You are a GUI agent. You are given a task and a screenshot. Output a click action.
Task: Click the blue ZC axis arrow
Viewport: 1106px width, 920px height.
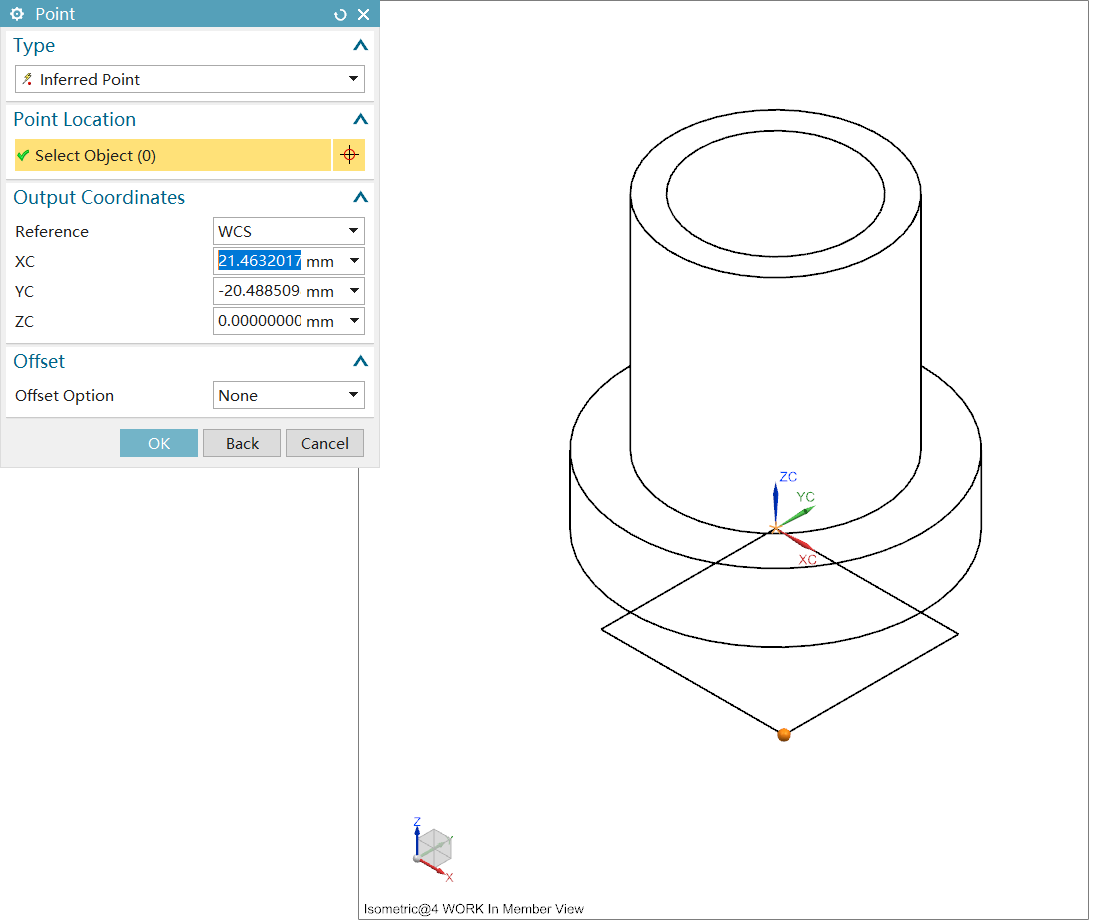[x=776, y=497]
